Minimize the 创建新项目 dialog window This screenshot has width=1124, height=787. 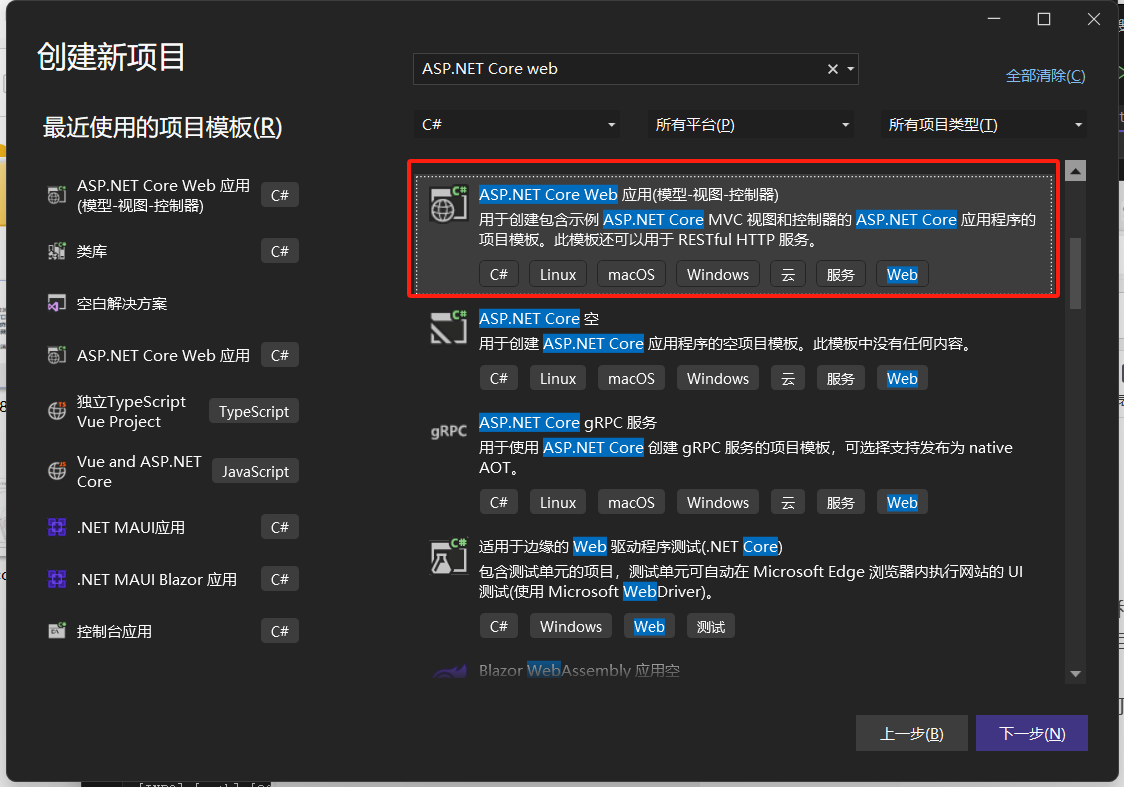pos(994,19)
